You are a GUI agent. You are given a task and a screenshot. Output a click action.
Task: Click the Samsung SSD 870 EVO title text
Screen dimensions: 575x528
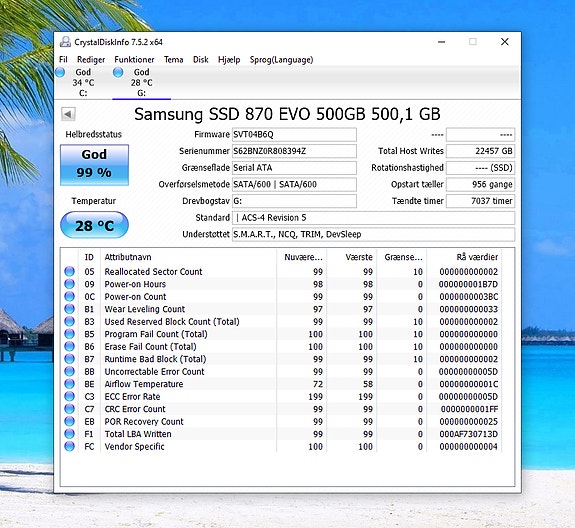coord(287,114)
